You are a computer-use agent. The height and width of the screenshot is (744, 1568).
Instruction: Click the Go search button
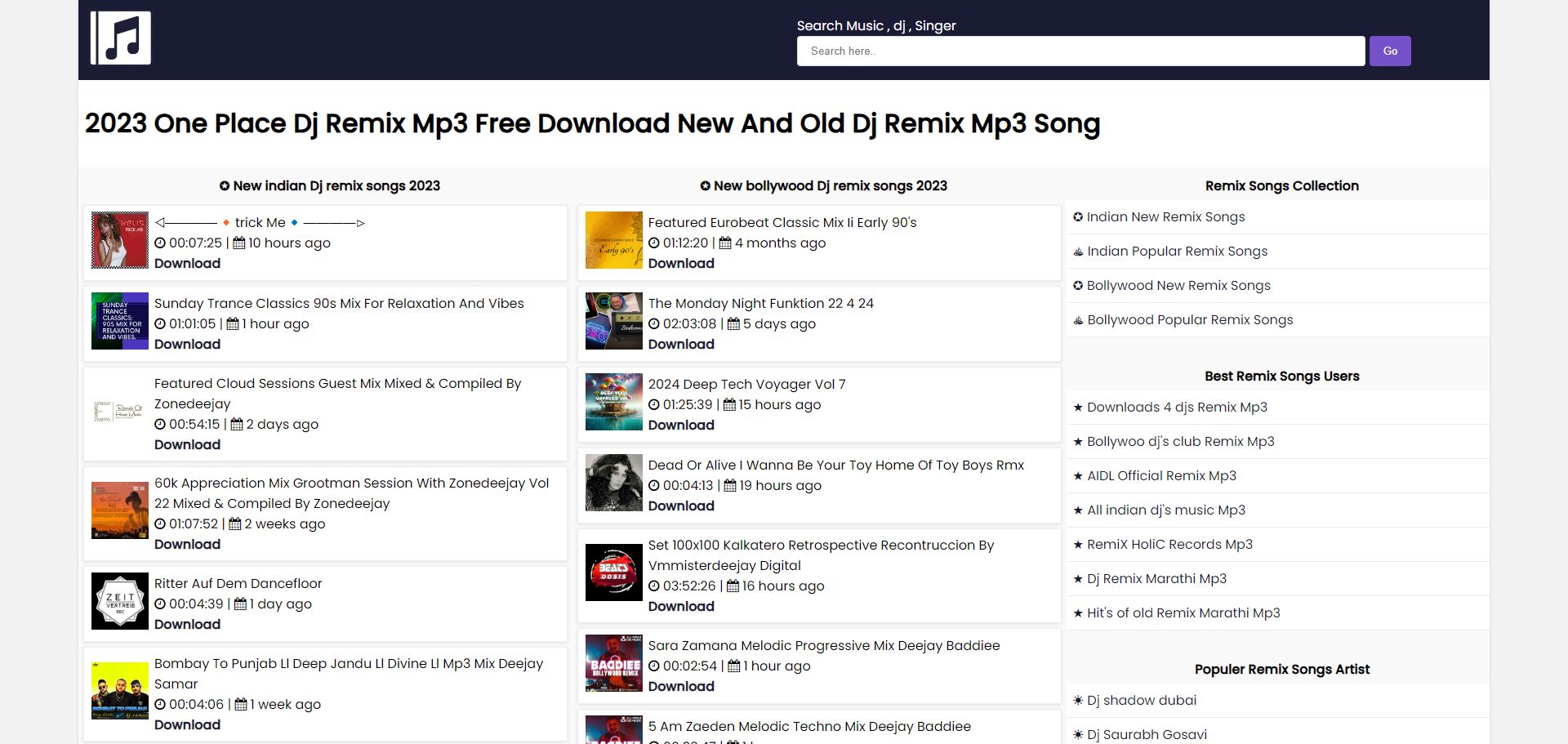pos(1390,51)
